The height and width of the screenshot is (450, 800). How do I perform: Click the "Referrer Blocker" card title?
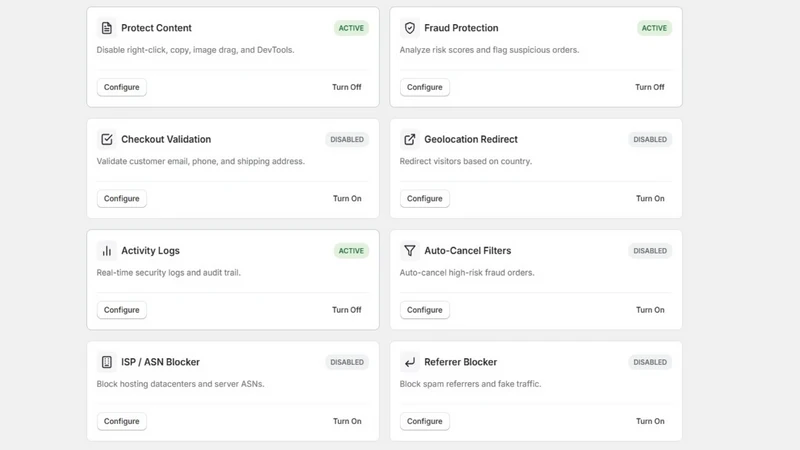(460, 362)
